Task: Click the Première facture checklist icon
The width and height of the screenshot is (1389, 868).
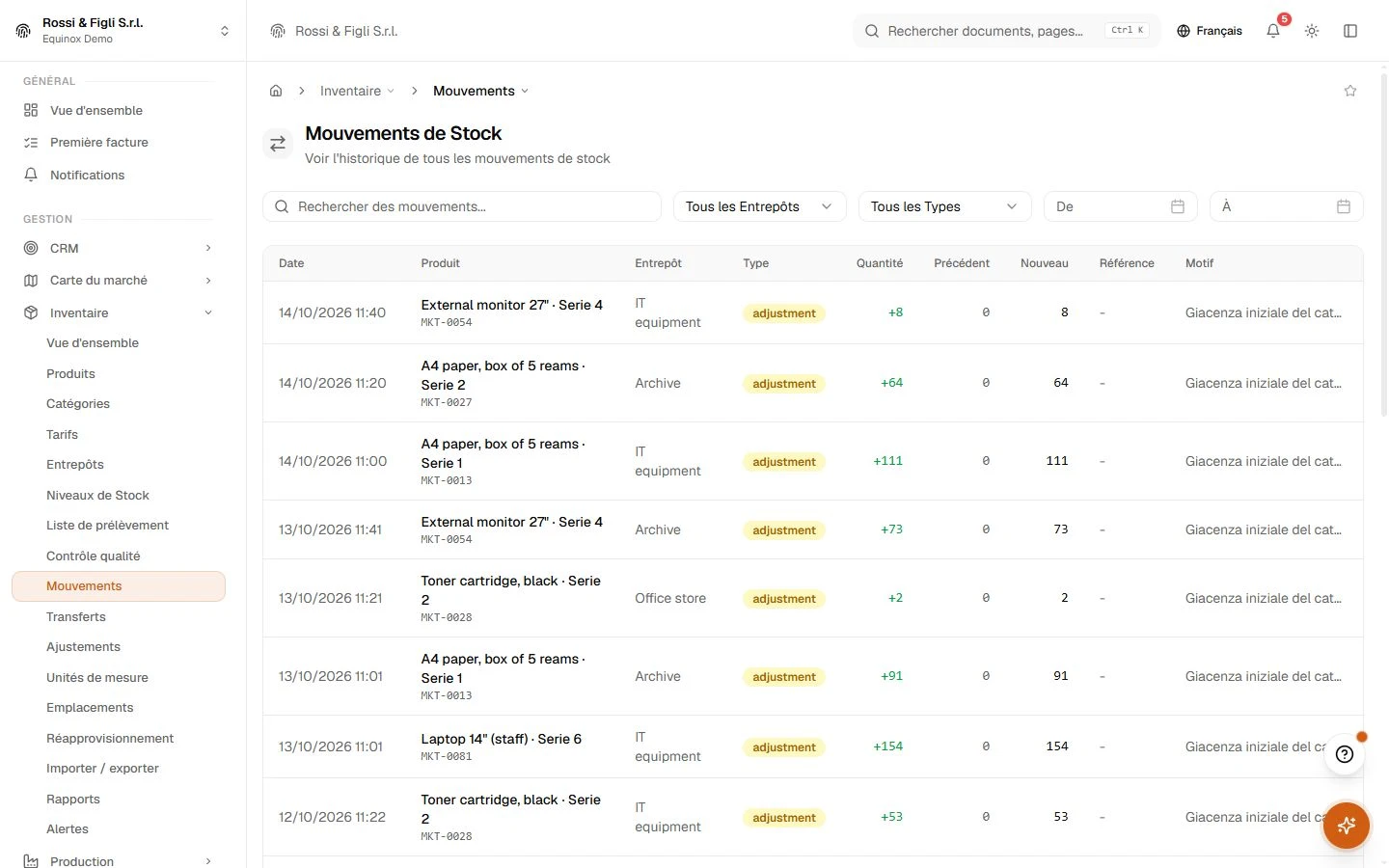Action: coord(31,142)
